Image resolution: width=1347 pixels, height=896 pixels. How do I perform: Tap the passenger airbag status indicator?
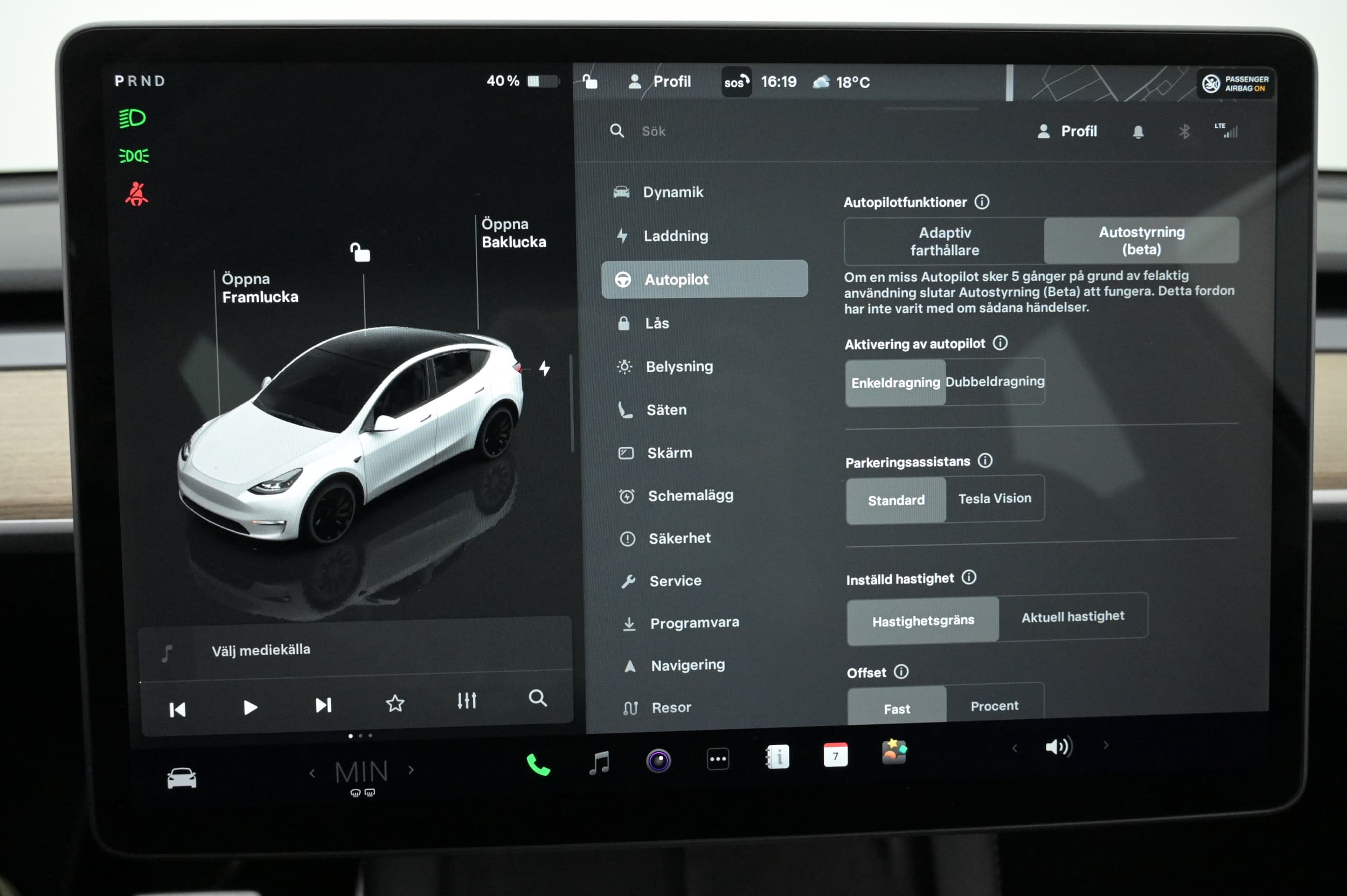(x=1235, y=84)
